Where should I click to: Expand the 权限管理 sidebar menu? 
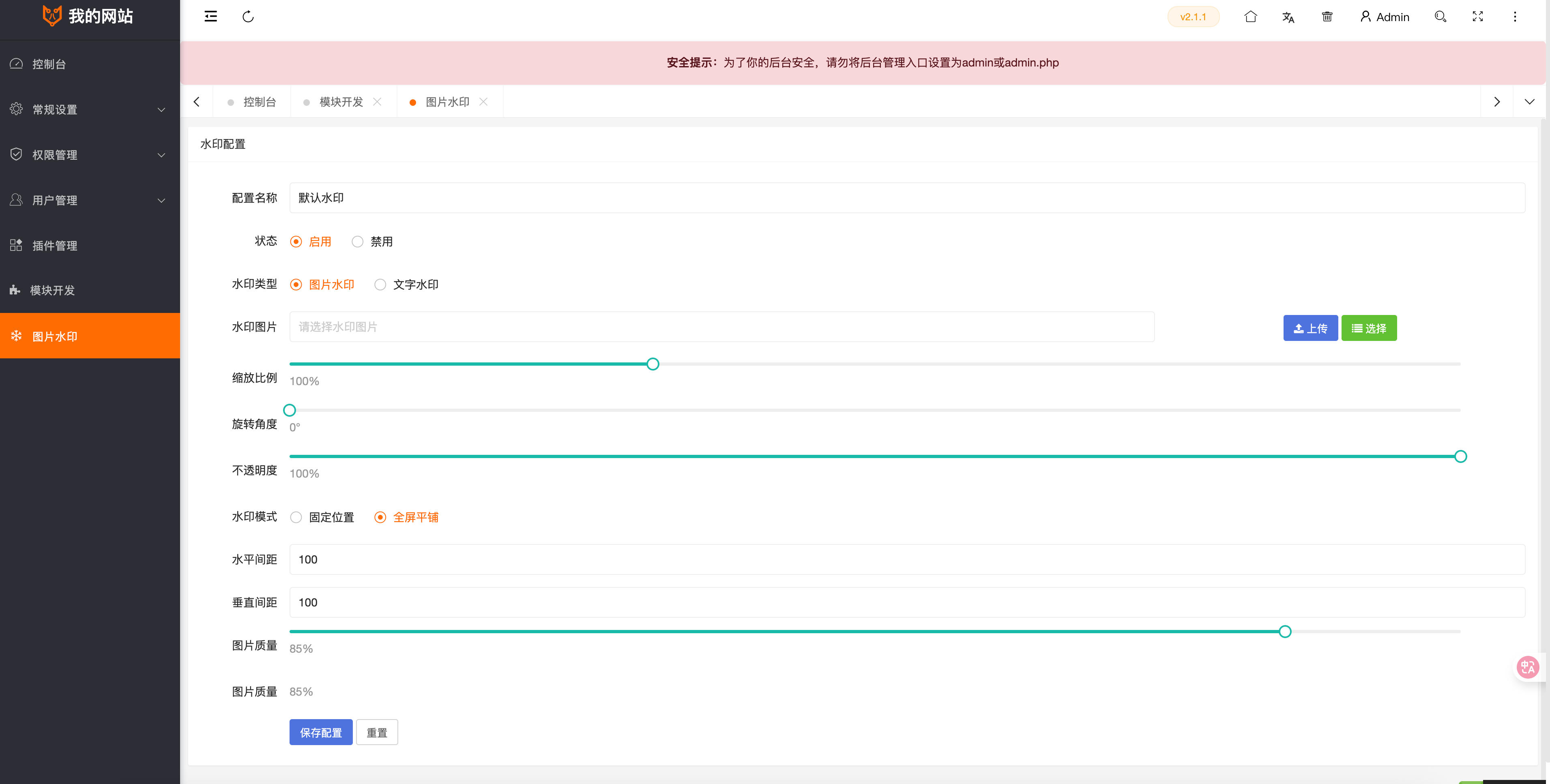tap(90, 154)
